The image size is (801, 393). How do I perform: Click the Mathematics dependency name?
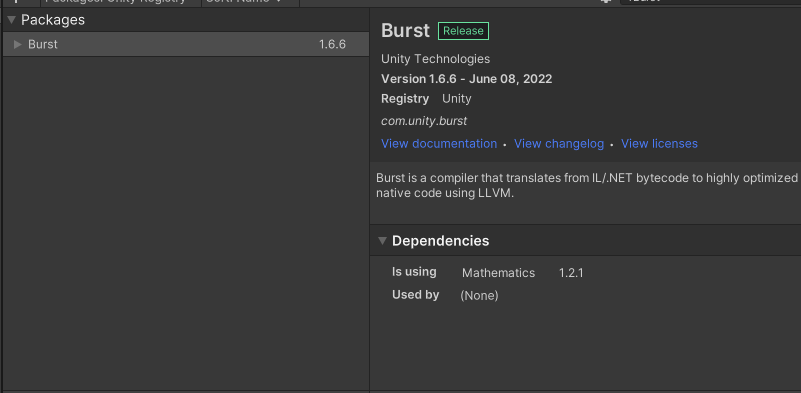498,273
